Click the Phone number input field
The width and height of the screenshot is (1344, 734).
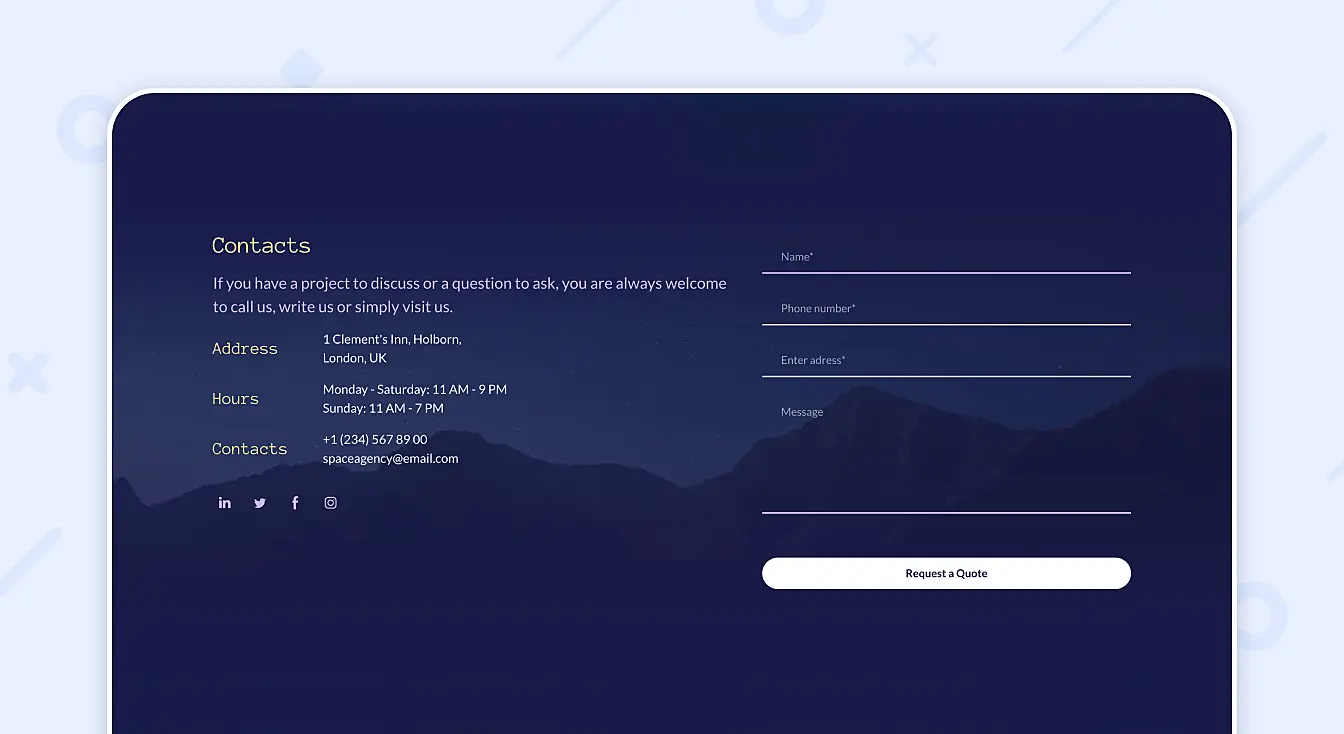946,310
